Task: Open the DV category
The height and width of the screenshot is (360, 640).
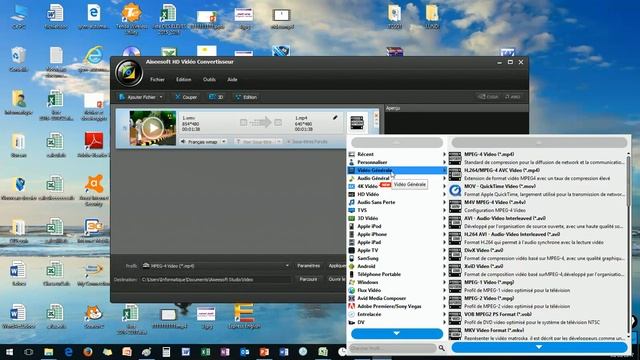Action: (x=397, y=322)
